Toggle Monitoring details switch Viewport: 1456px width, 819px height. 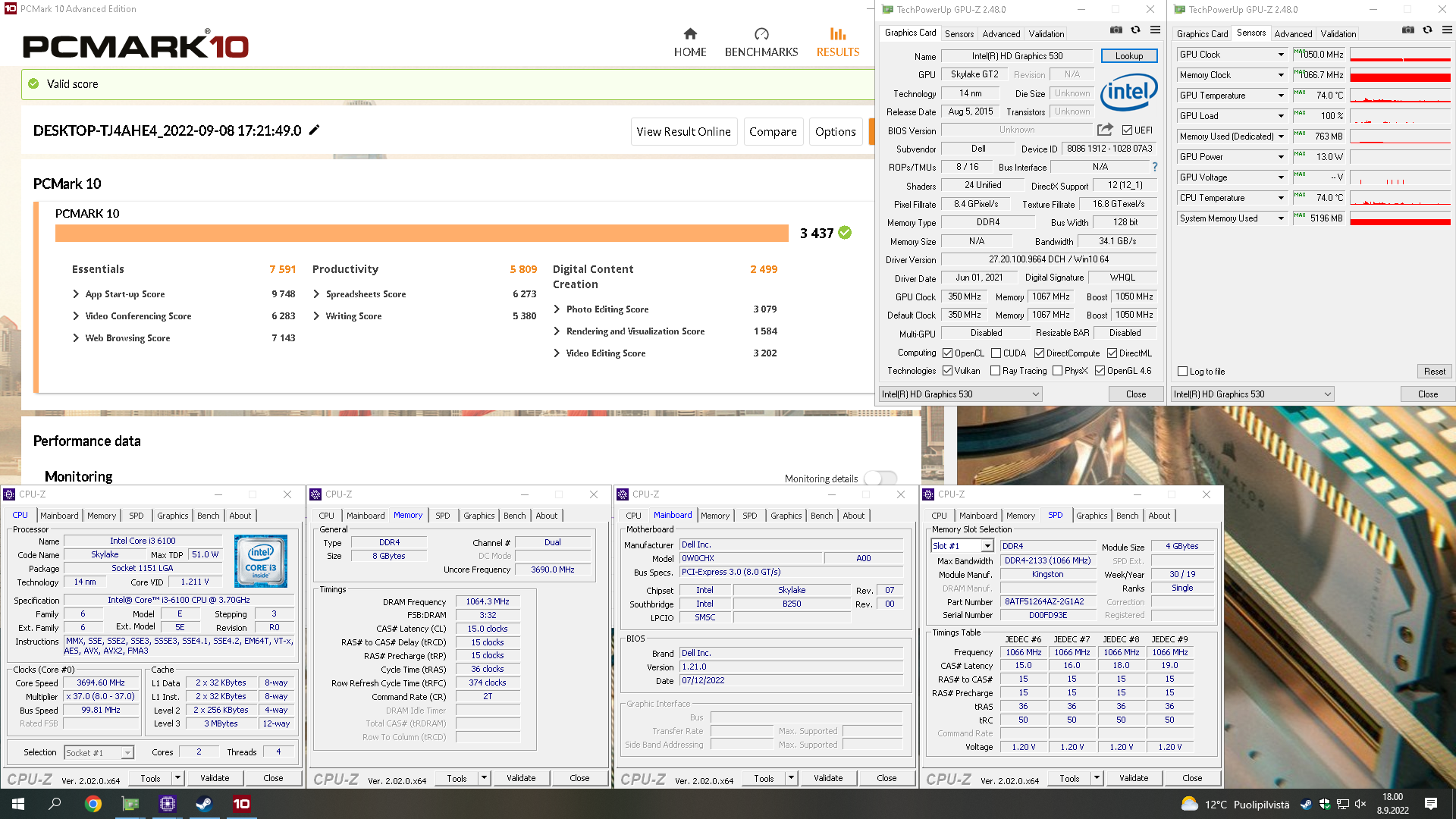coord(880,479)
